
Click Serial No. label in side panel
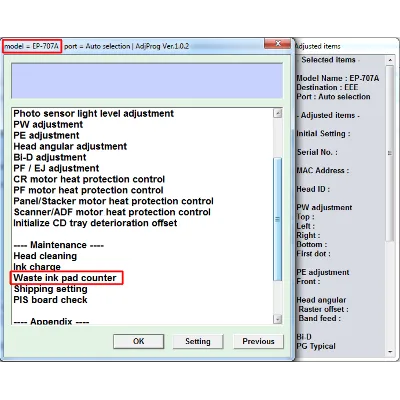tap(317, 152)
